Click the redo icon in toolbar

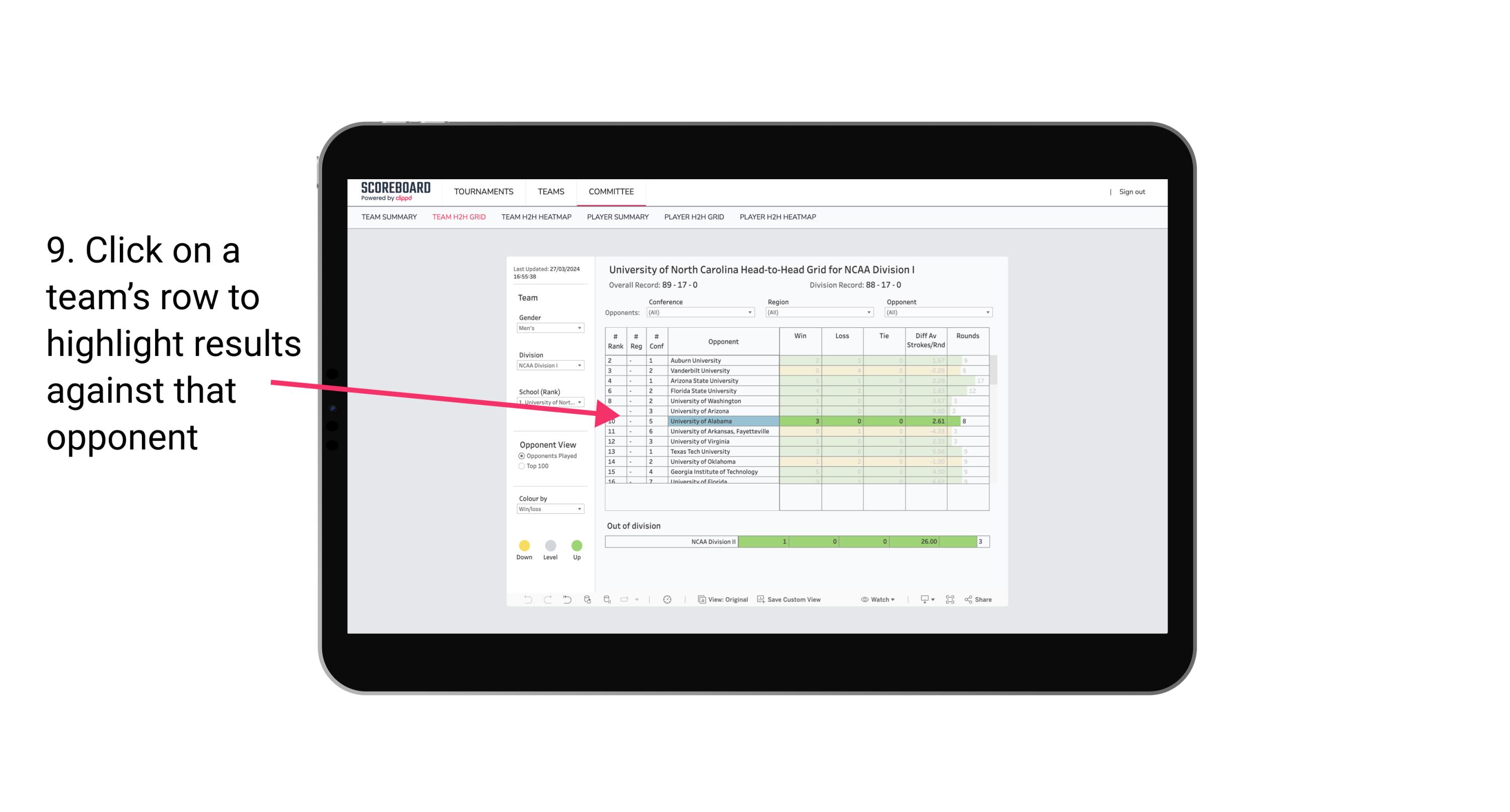click(547, 601)
